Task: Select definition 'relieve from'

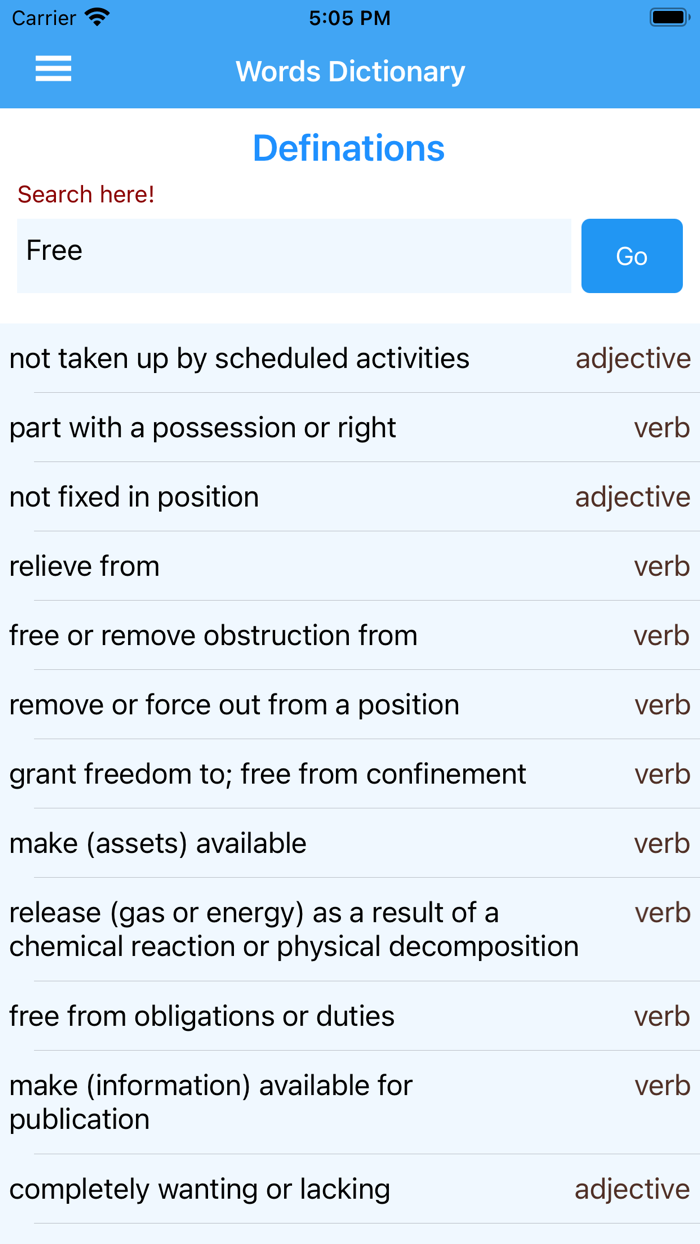Action: [84, 565]
